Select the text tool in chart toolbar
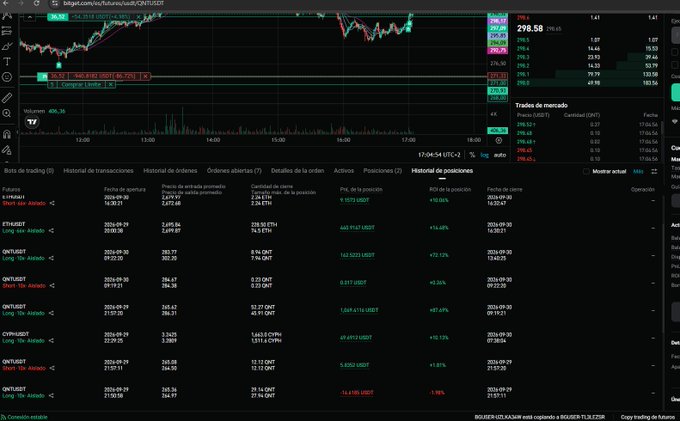 (x=7, y=62)
